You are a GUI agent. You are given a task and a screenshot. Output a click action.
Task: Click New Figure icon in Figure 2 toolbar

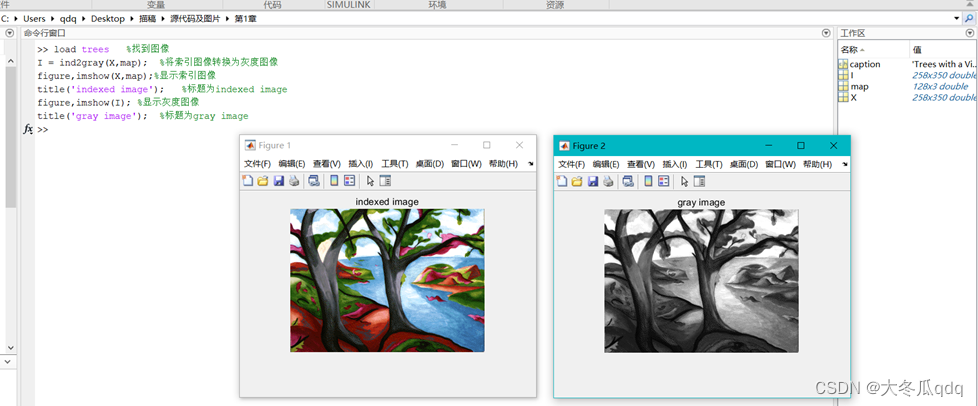(x=561, y=181)
